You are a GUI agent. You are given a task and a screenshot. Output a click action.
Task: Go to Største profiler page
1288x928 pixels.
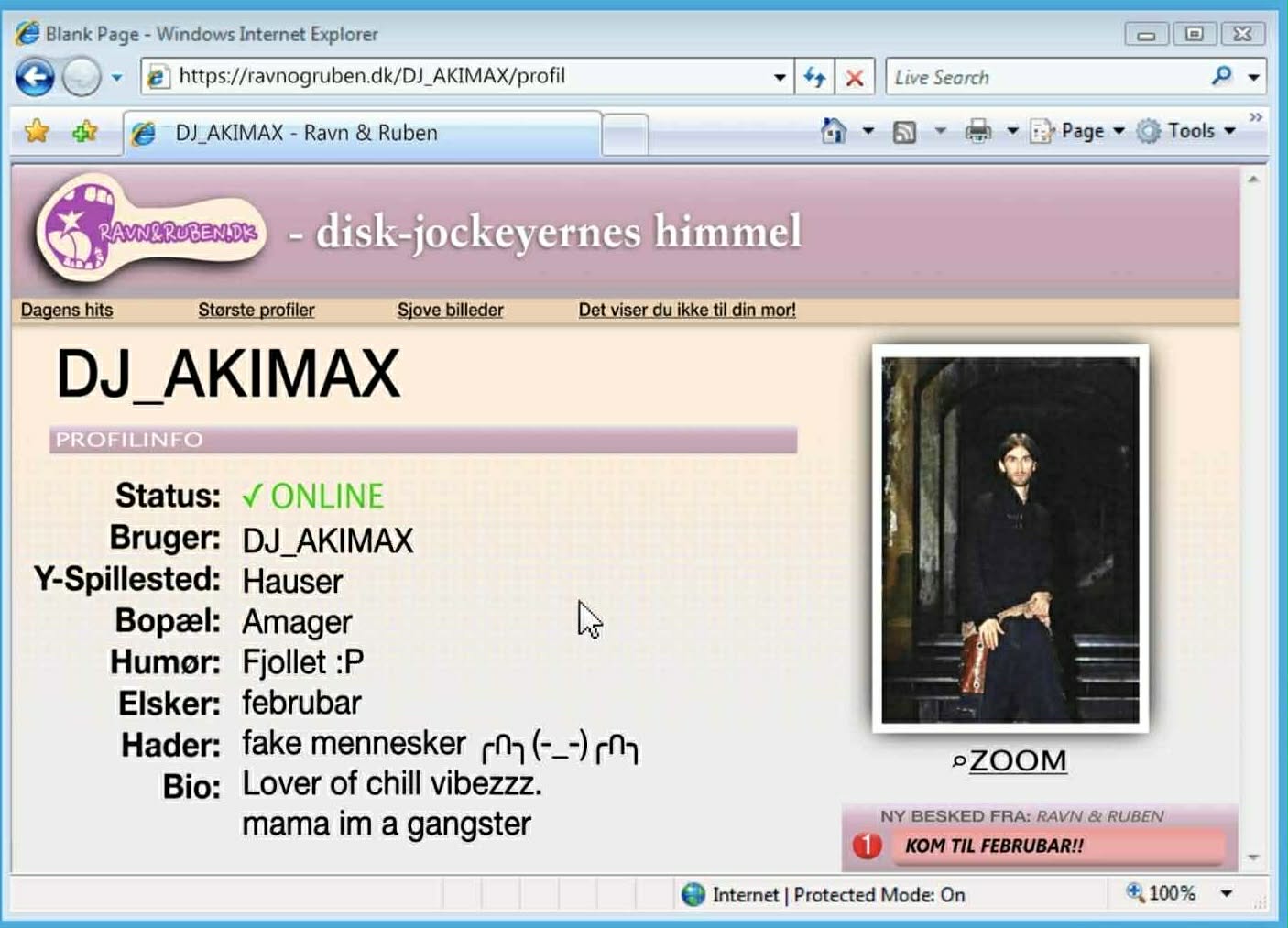click(x=257, y=310)
